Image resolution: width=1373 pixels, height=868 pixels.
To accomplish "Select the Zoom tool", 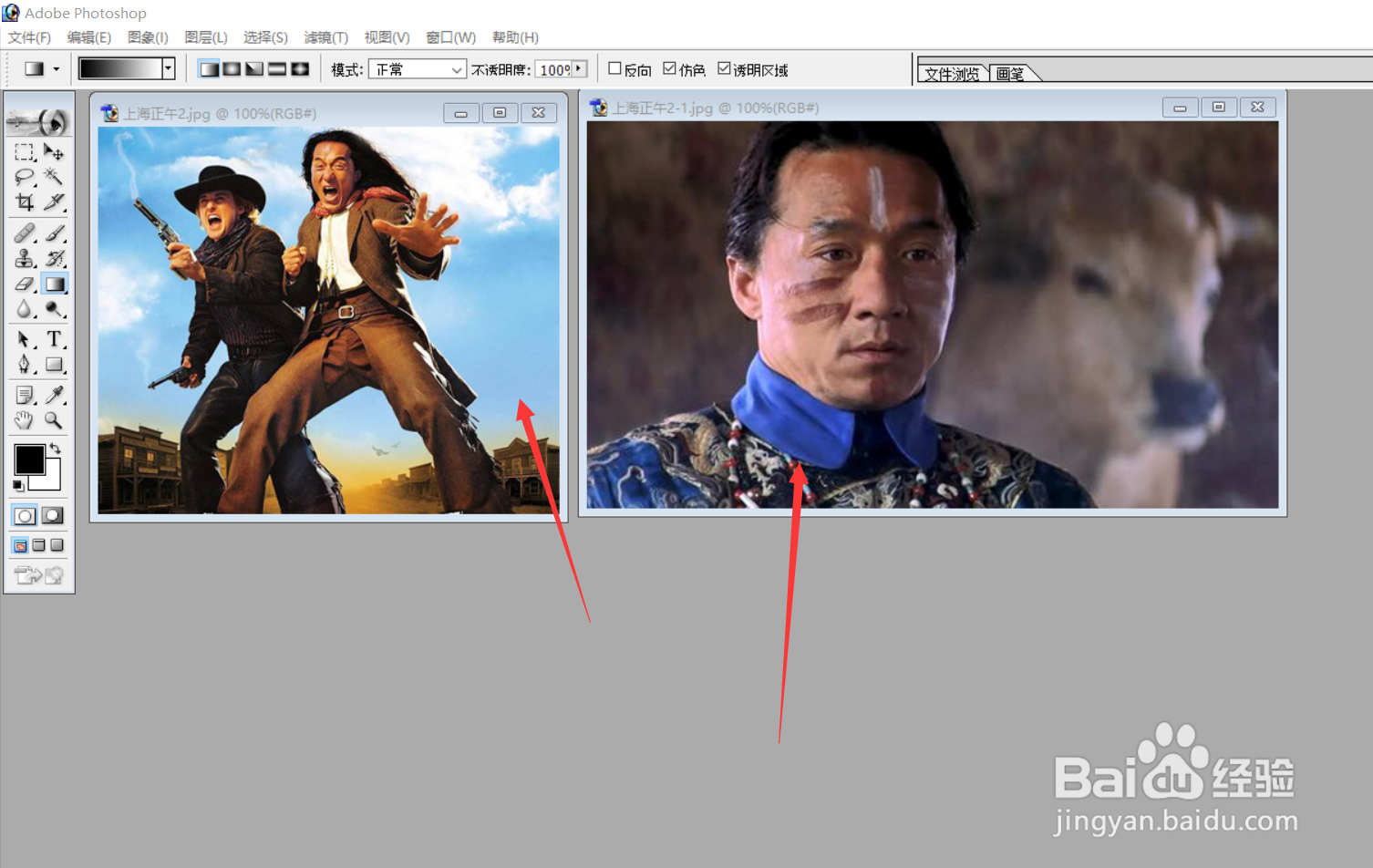I will (54, 420).
